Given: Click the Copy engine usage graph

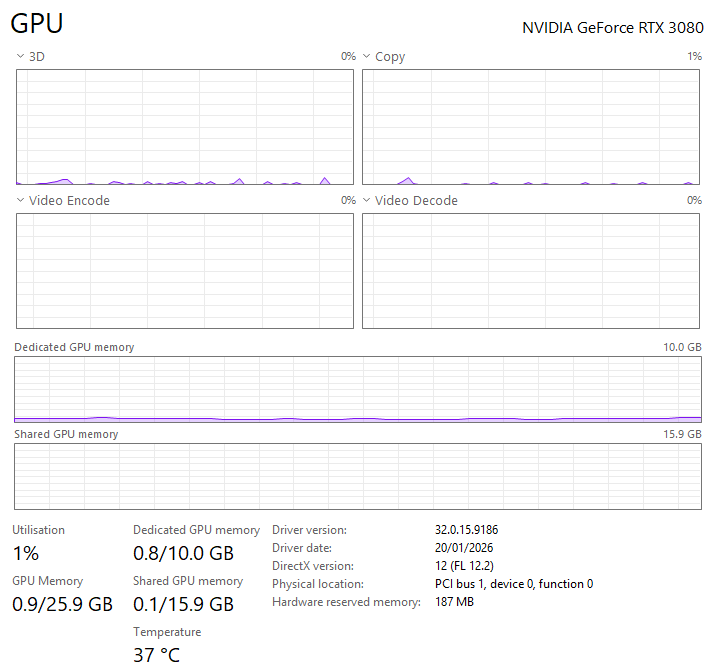Looking at the screenshot, I should (531, 127).
